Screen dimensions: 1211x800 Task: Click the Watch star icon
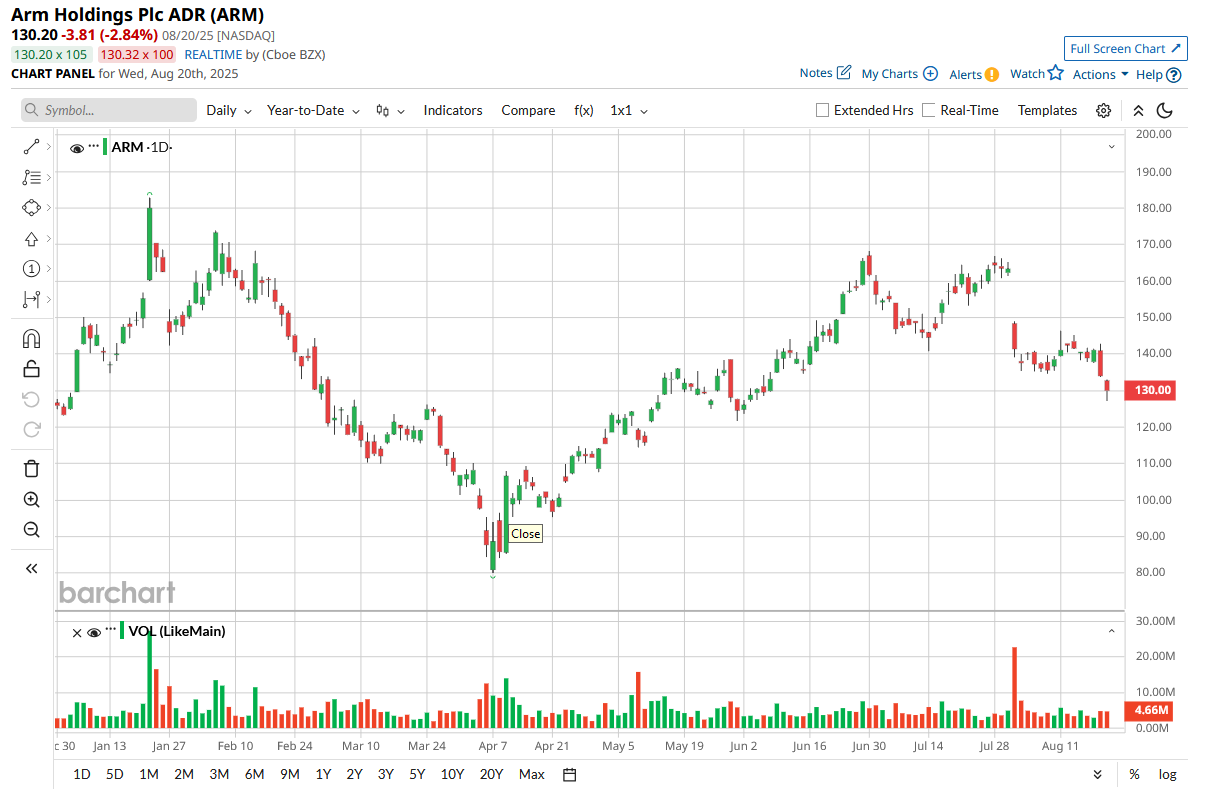pyautogui.click(x=1055, y=72)
